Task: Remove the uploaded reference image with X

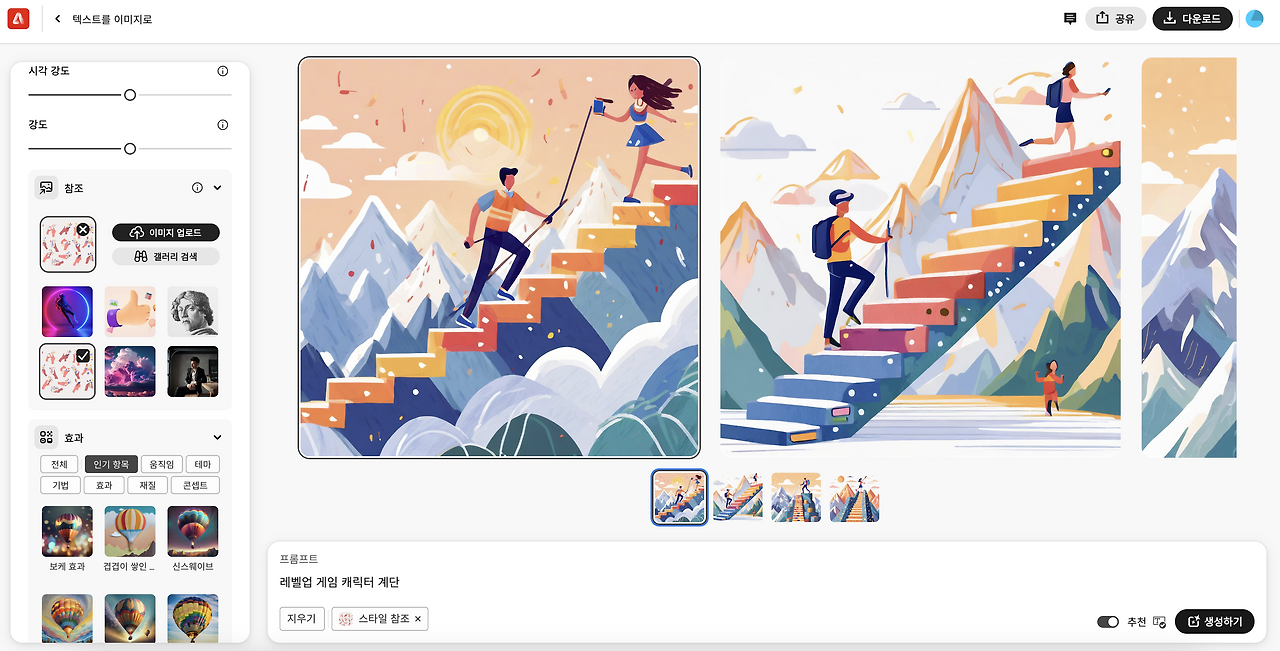Action: click(x=83, y=229)
